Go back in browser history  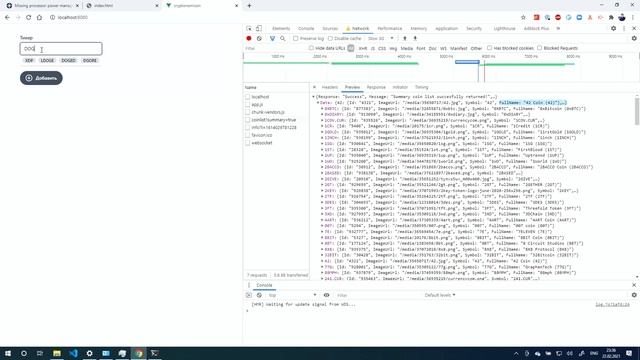click(x=7, y=18)
